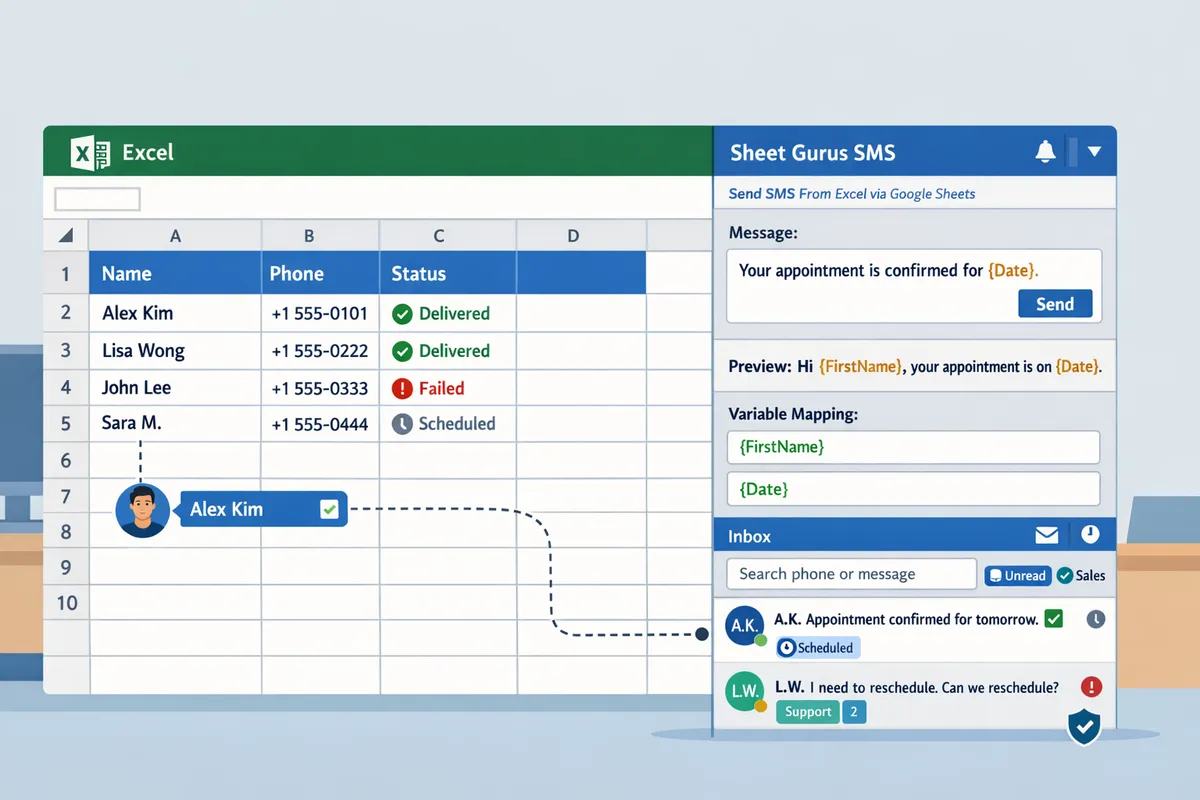This screenshot has height=800, width=1200.
Task: Click the {FirstName} token in Preview line
Action: click(861, 367)
